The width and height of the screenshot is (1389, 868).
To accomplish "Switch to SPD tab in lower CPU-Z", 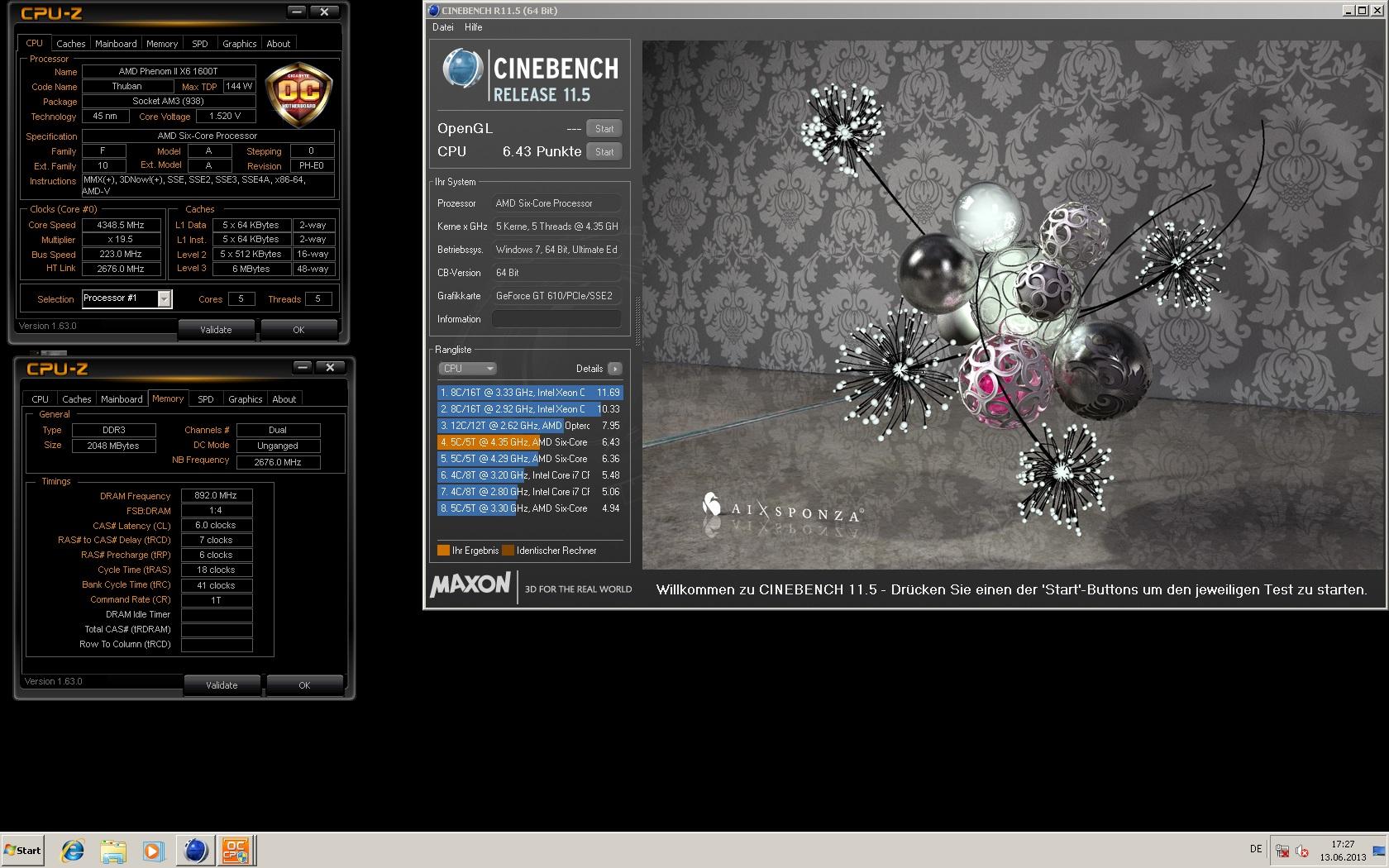I will tap(206, 399).
